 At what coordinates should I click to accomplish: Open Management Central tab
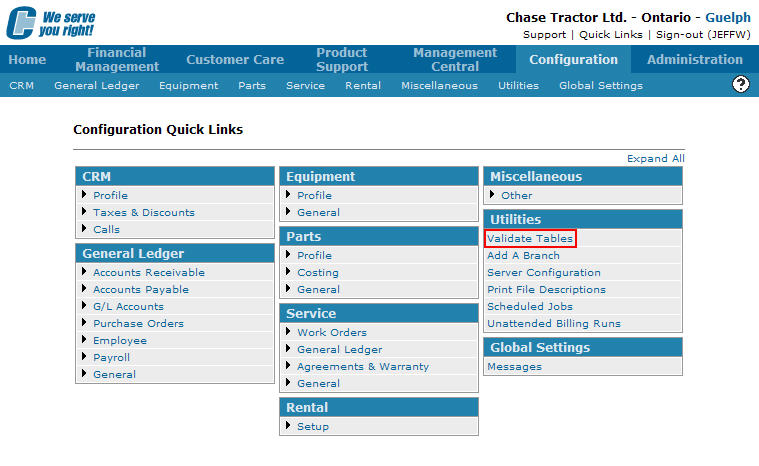pos(455,60)
